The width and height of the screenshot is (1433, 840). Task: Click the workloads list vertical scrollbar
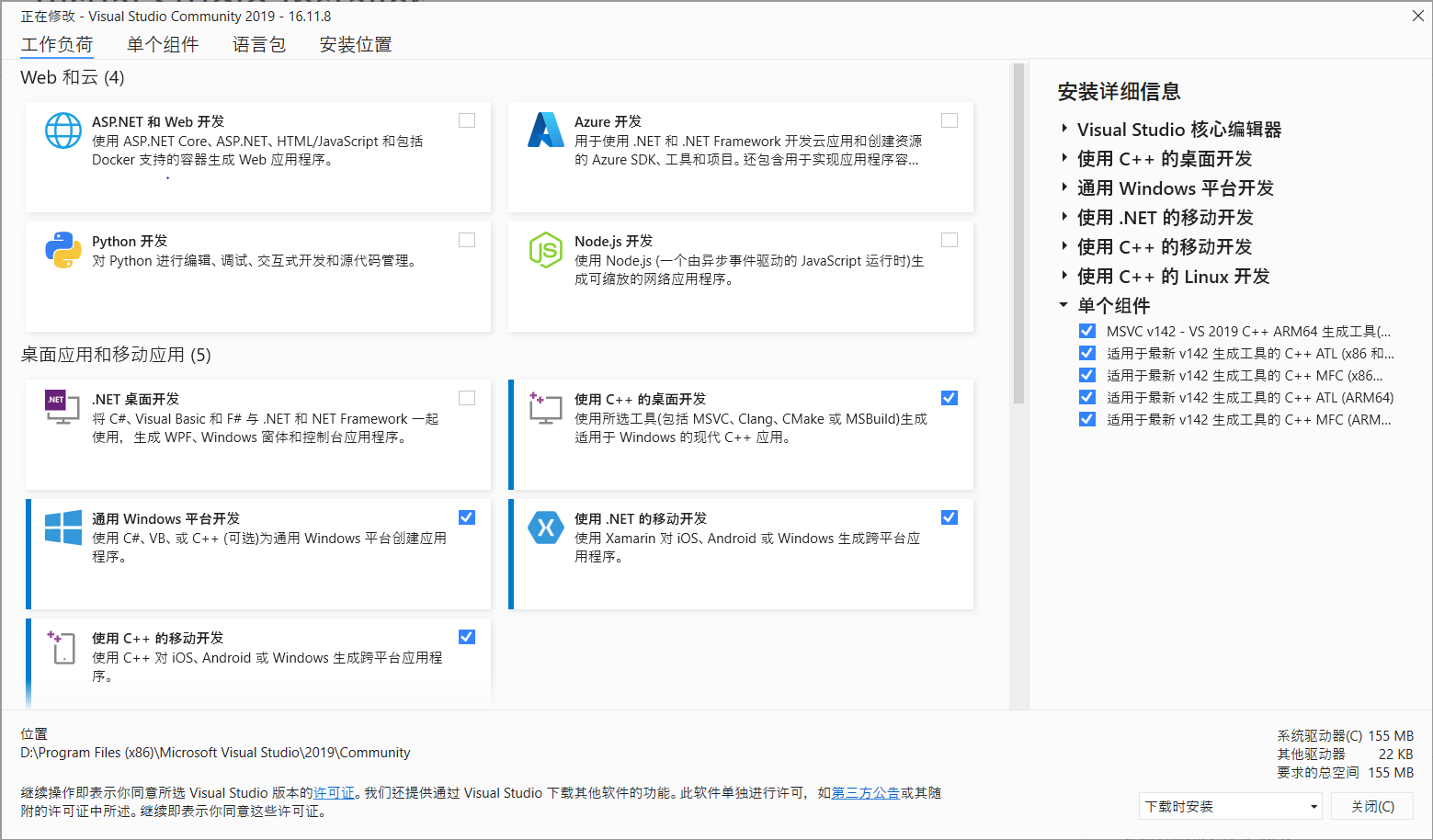point(1018,233)
